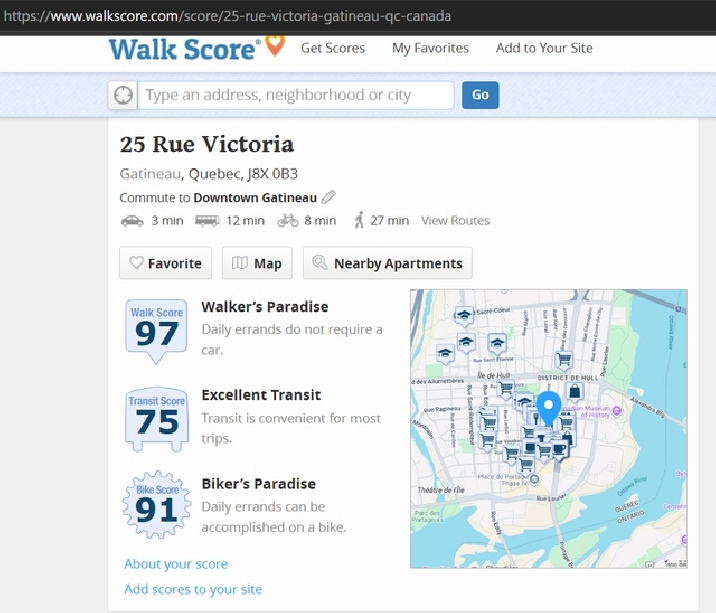This screenshot has height=613, width=716.
Task: Click the Gatineau, Quebec, J8X 0B3 address text
Action: coord(209,174)
